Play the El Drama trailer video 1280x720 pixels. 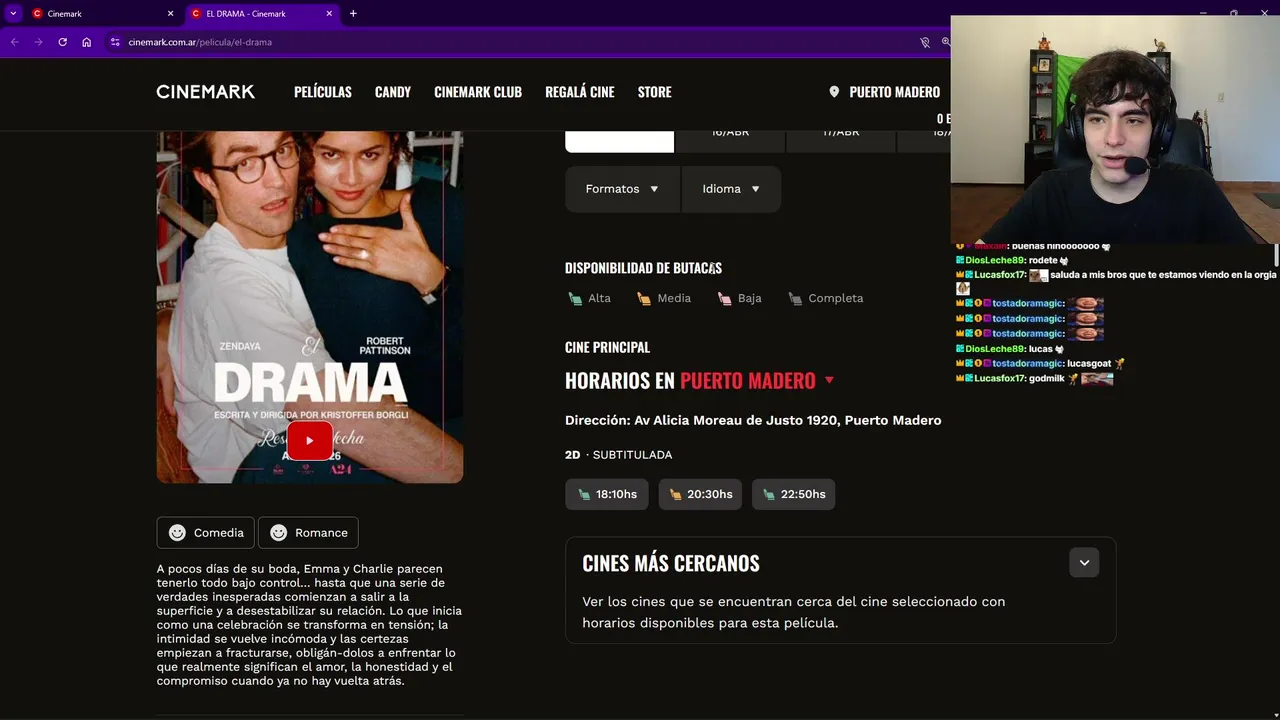pyautogui.click(x=309, y=441)
